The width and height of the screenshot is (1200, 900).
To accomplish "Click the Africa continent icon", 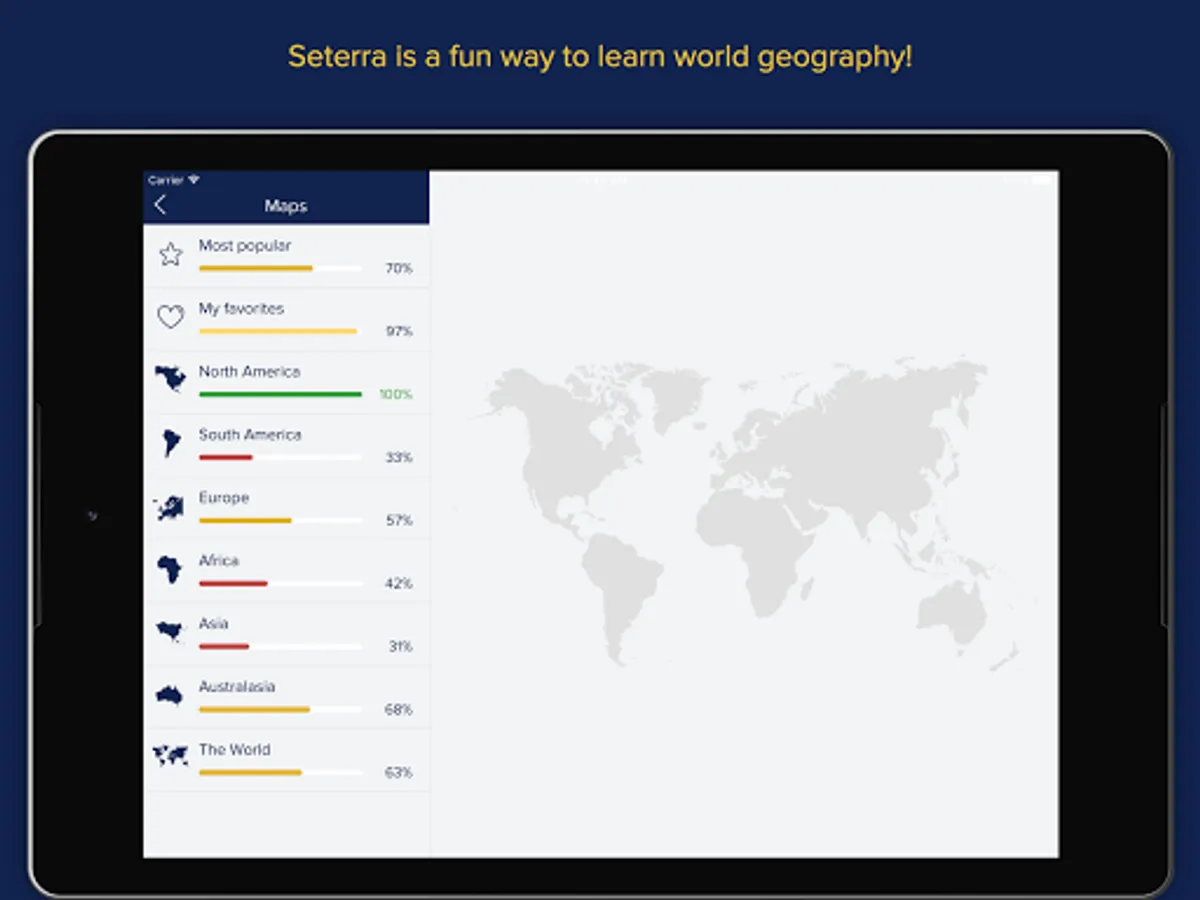I will click(x=171, y=570).
